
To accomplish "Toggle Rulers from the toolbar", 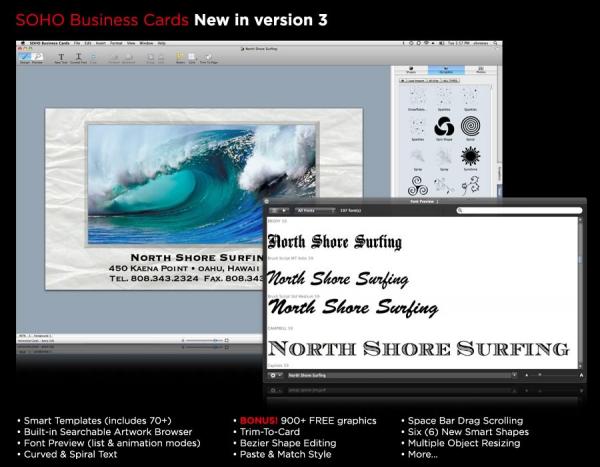I will click(180, 58).
